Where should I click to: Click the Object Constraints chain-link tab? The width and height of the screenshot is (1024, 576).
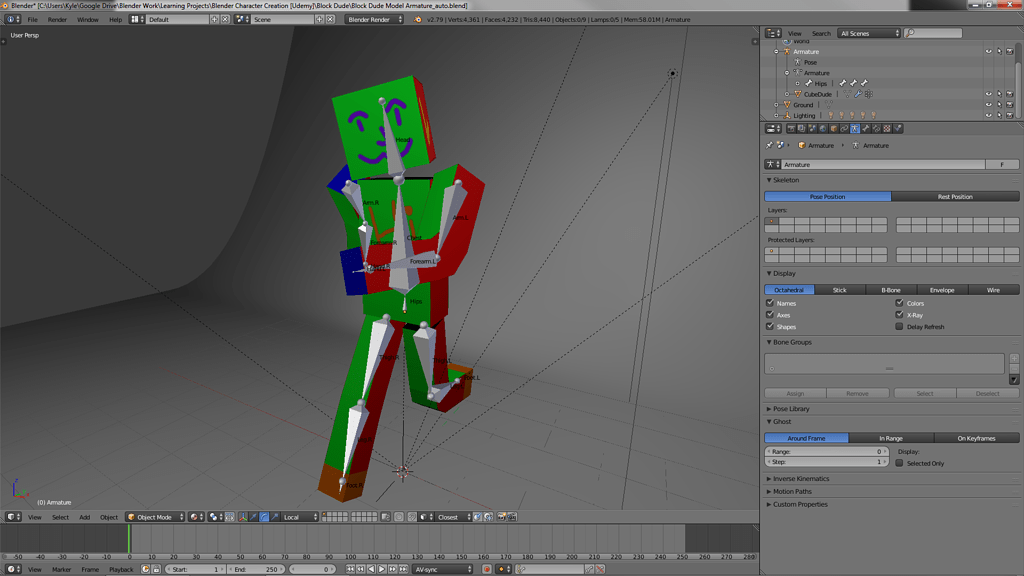pos(843,128)
